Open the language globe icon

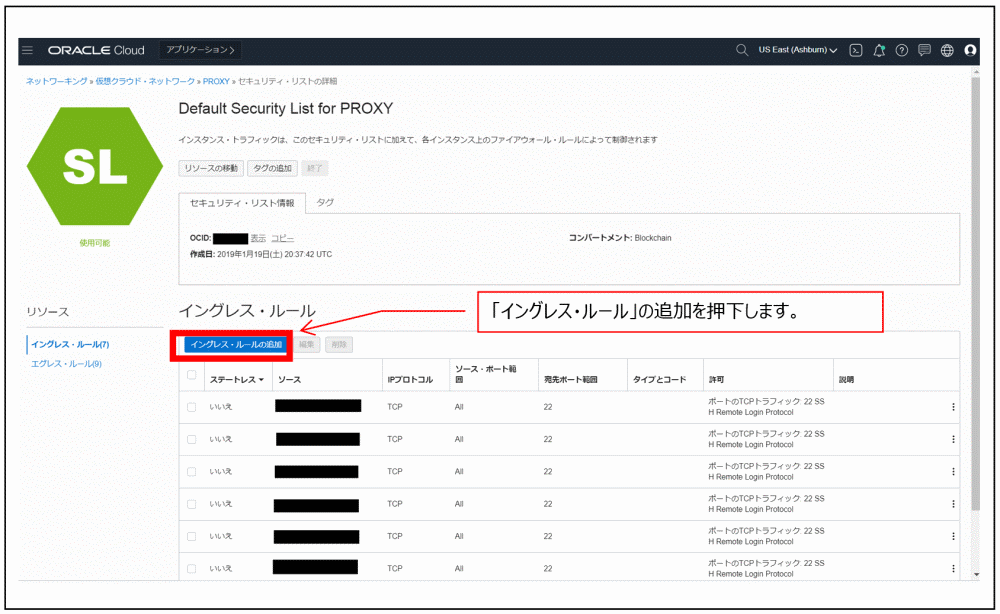pyautogui.click(x=947, y=50)
